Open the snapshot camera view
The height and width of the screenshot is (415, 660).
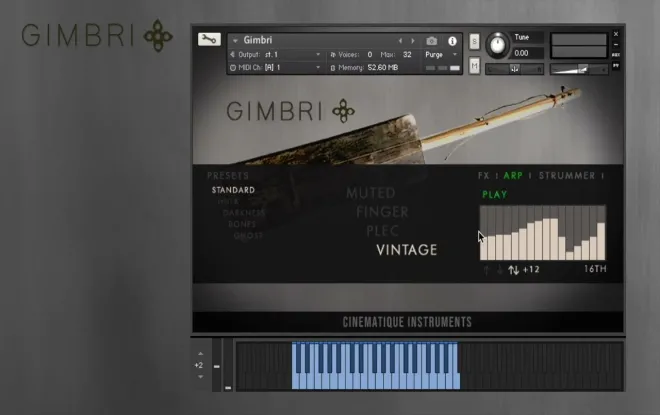[x=431, y=41]
